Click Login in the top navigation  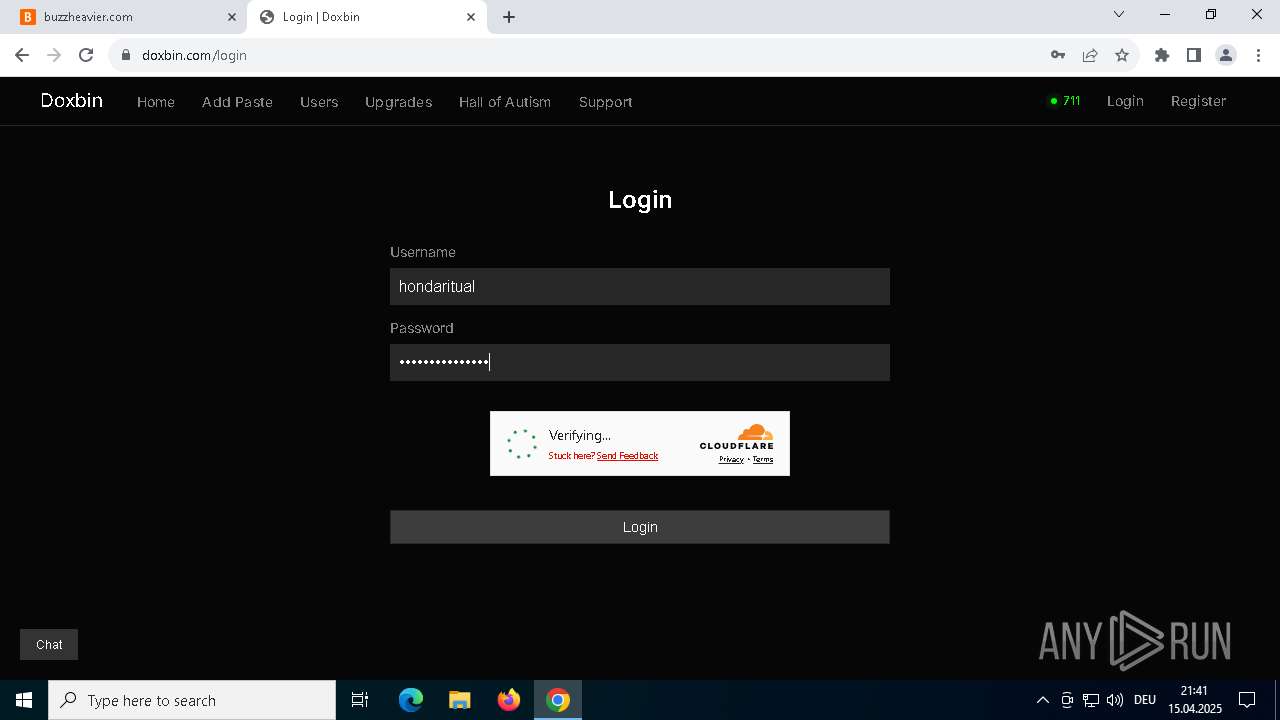1125,101
